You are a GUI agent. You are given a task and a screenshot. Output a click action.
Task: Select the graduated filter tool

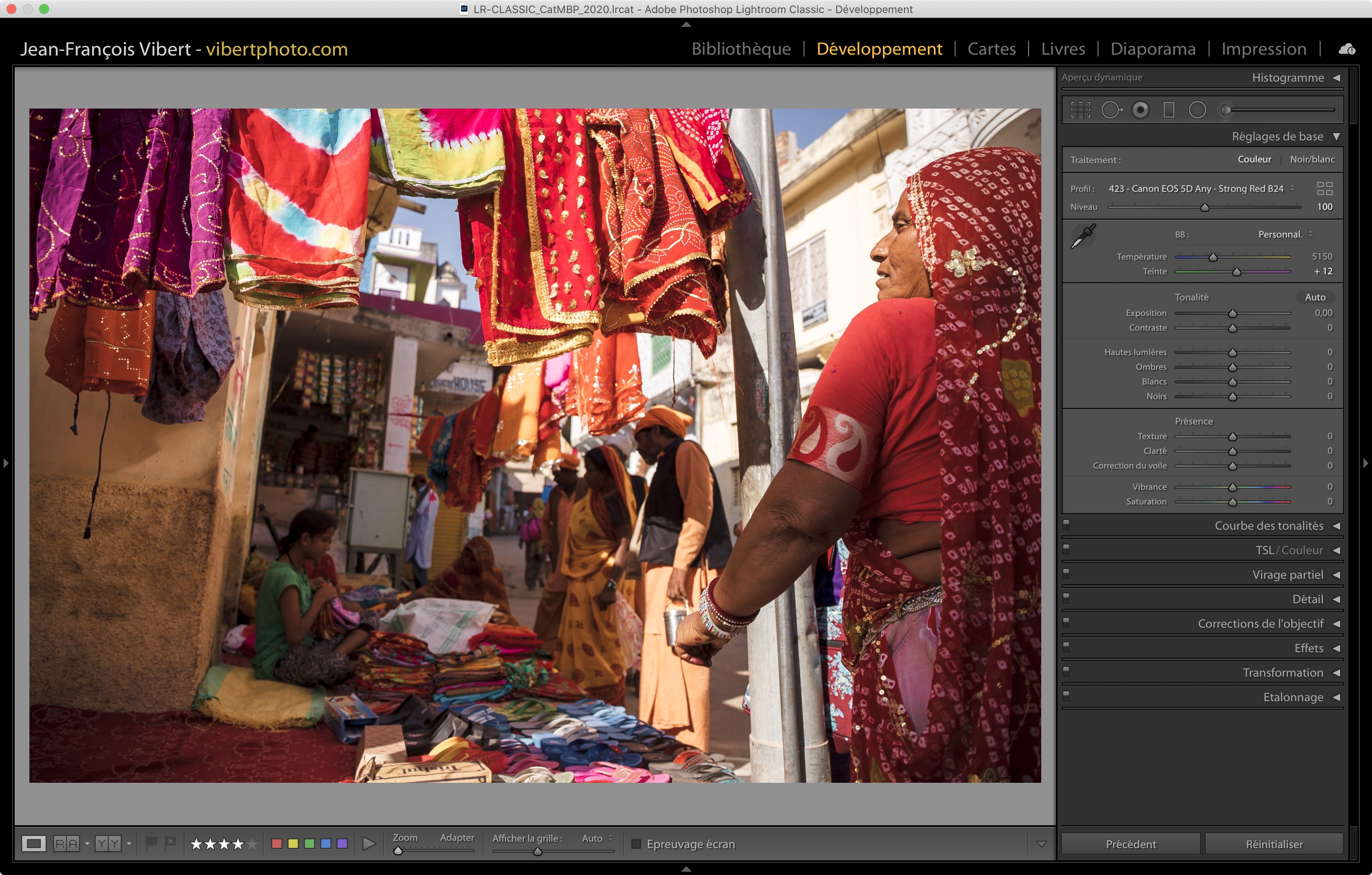coord(1169,110)
